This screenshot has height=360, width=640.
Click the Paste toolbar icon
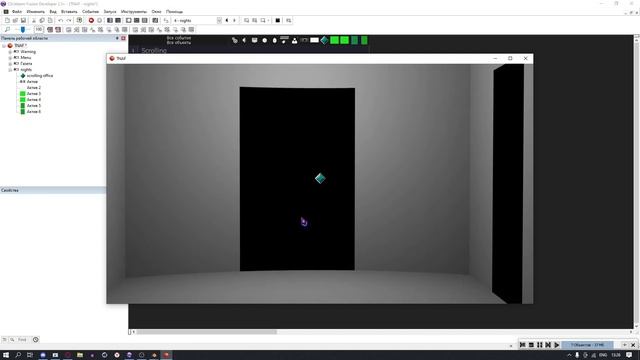point(50,20)
